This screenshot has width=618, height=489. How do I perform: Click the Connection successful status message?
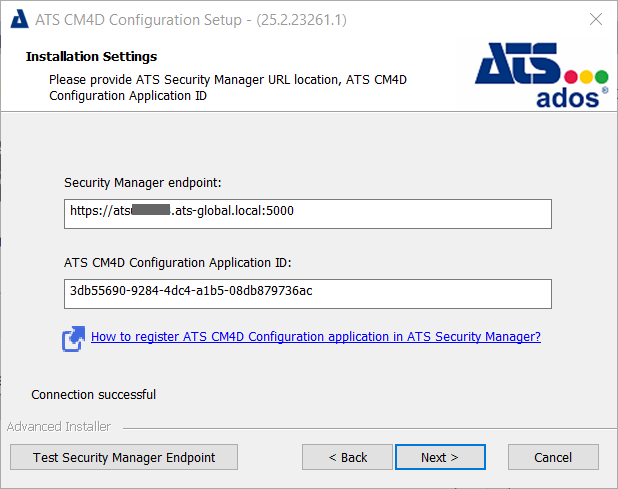(94, 395)
